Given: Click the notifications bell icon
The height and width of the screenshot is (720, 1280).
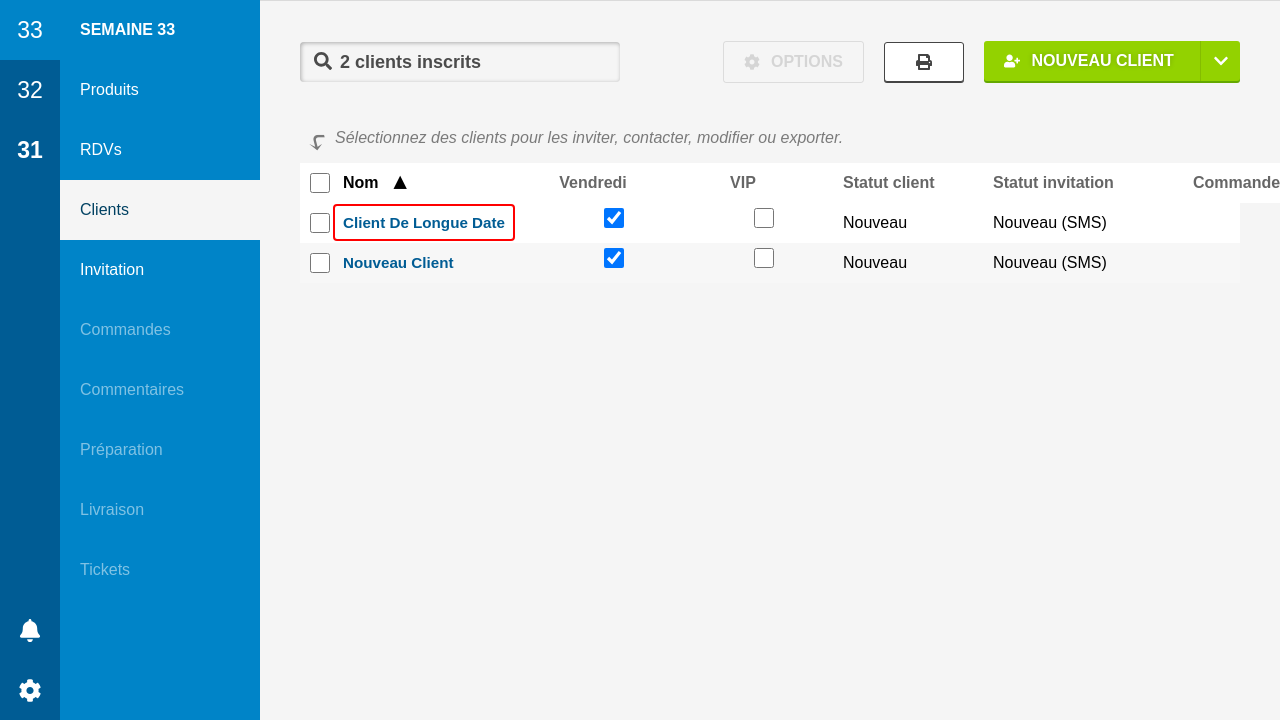Looking at the screenshot, I should click(x=30, y=630).
